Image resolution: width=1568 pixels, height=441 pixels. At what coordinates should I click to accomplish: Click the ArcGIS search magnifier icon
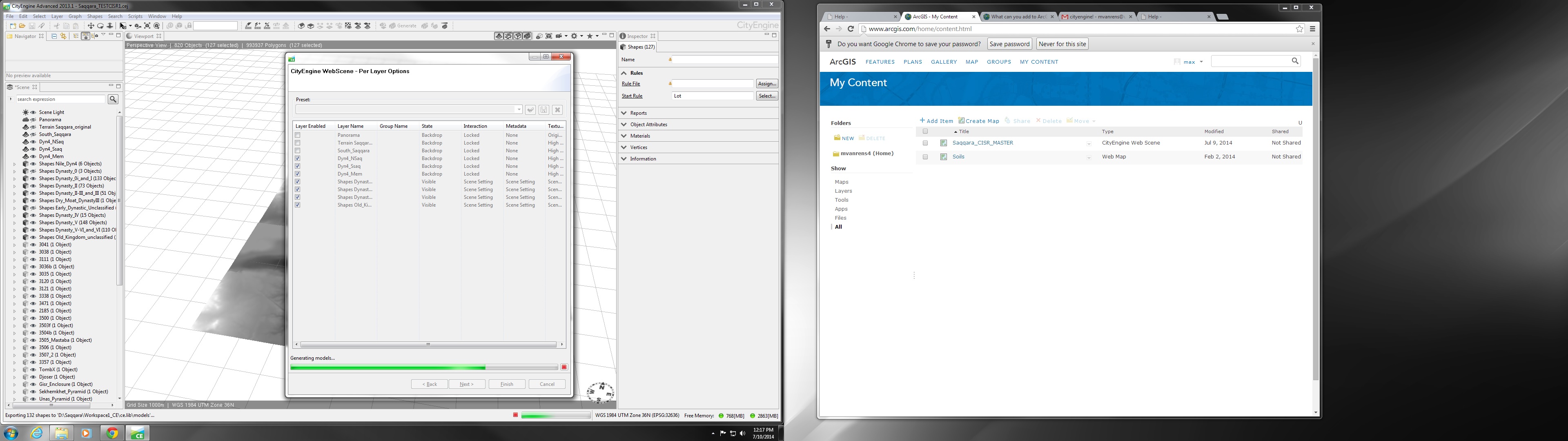pos(1295,61)
